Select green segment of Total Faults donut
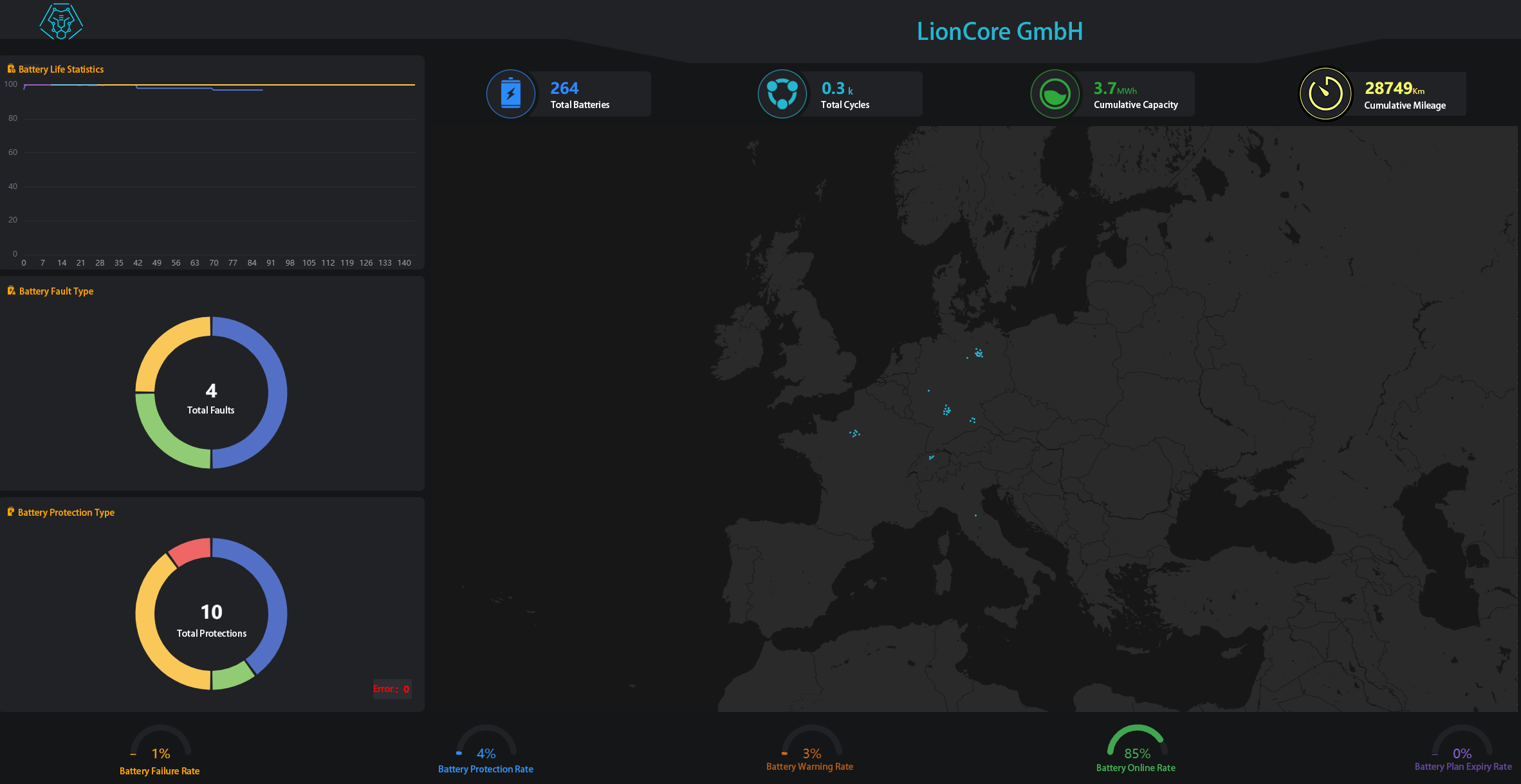 [164, 441]
